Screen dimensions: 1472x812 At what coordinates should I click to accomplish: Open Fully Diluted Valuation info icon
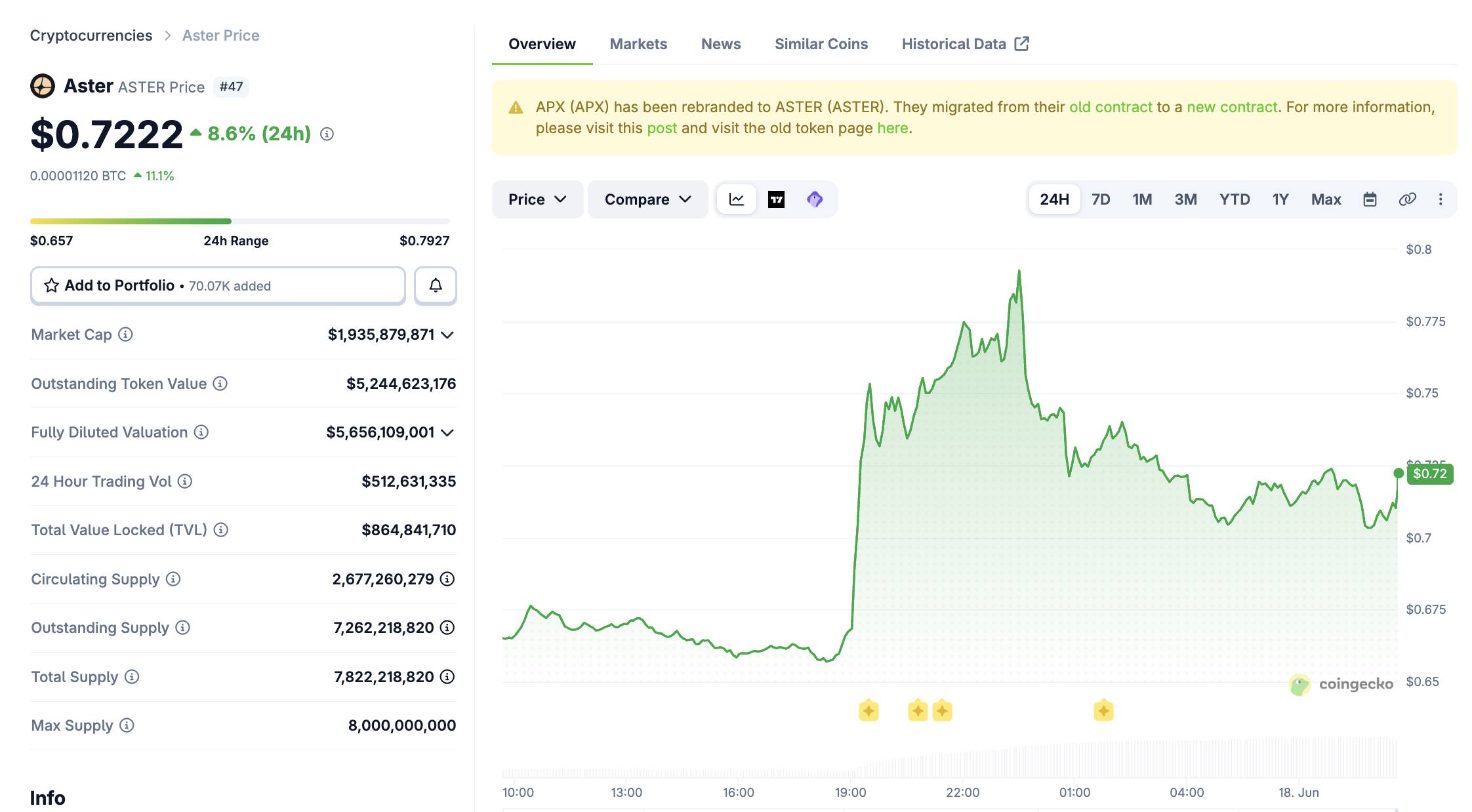[201, 432]
